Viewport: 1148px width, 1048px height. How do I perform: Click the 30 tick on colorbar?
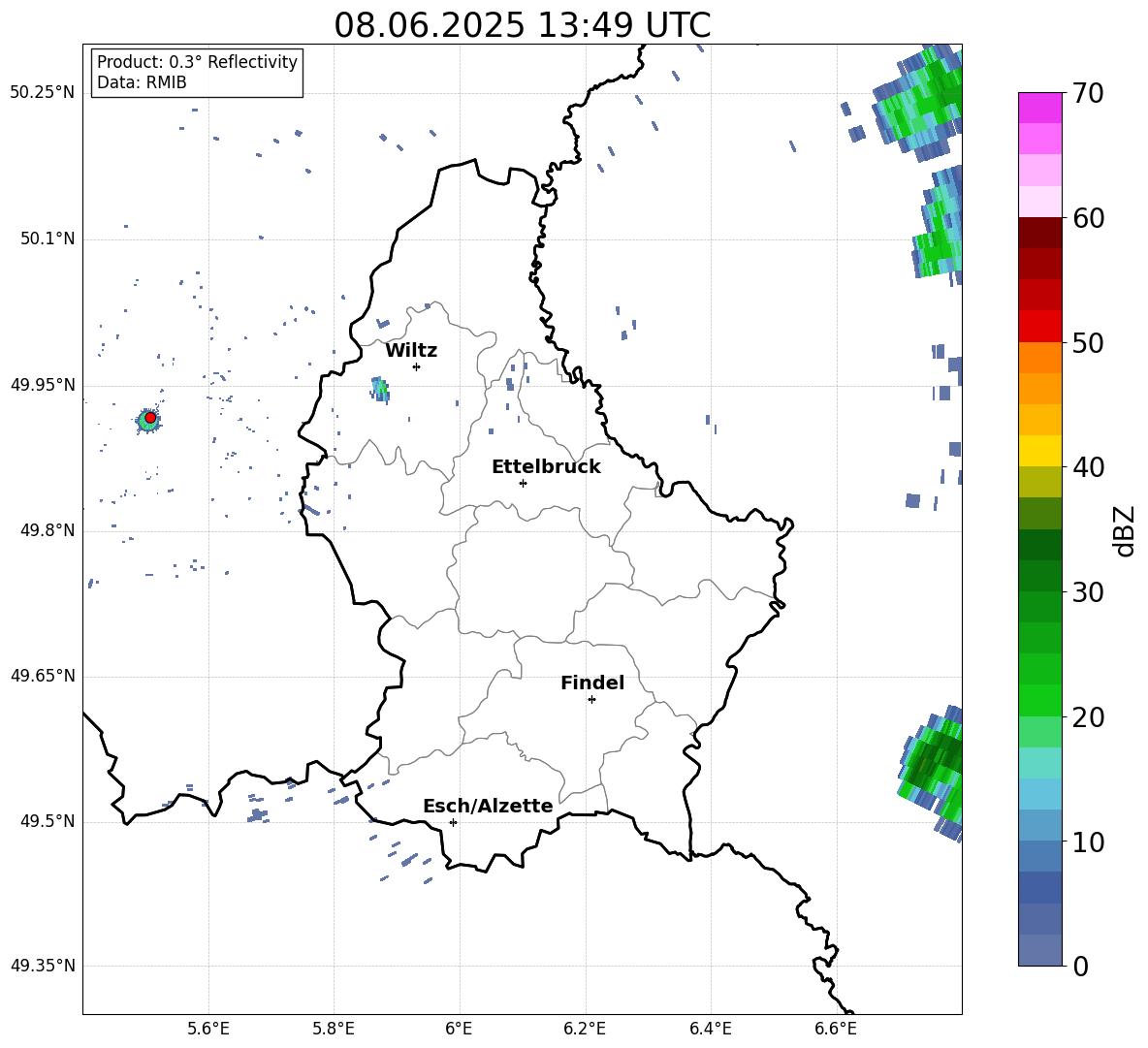(1088, 592)
